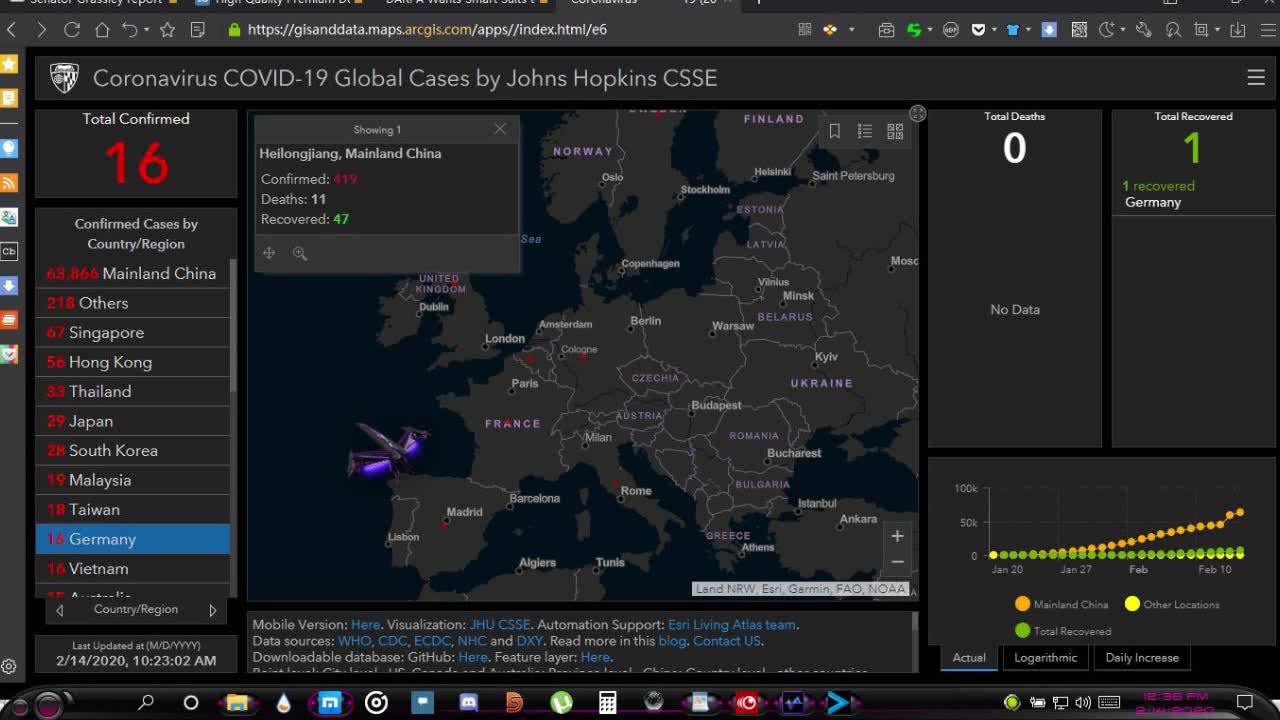Select the highlighted Germany row
1280x720 pixels.
coord(133,539)
